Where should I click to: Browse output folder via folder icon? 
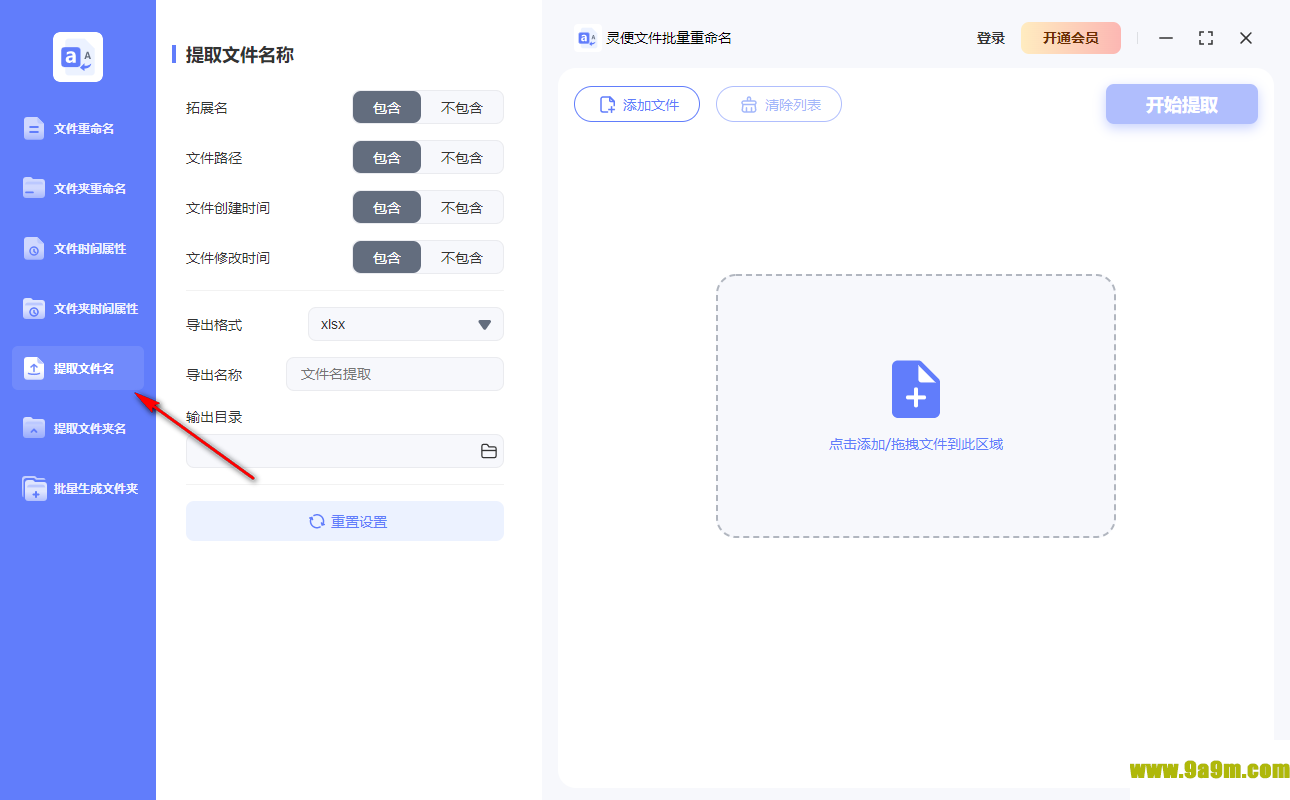(x=489, y=451)
